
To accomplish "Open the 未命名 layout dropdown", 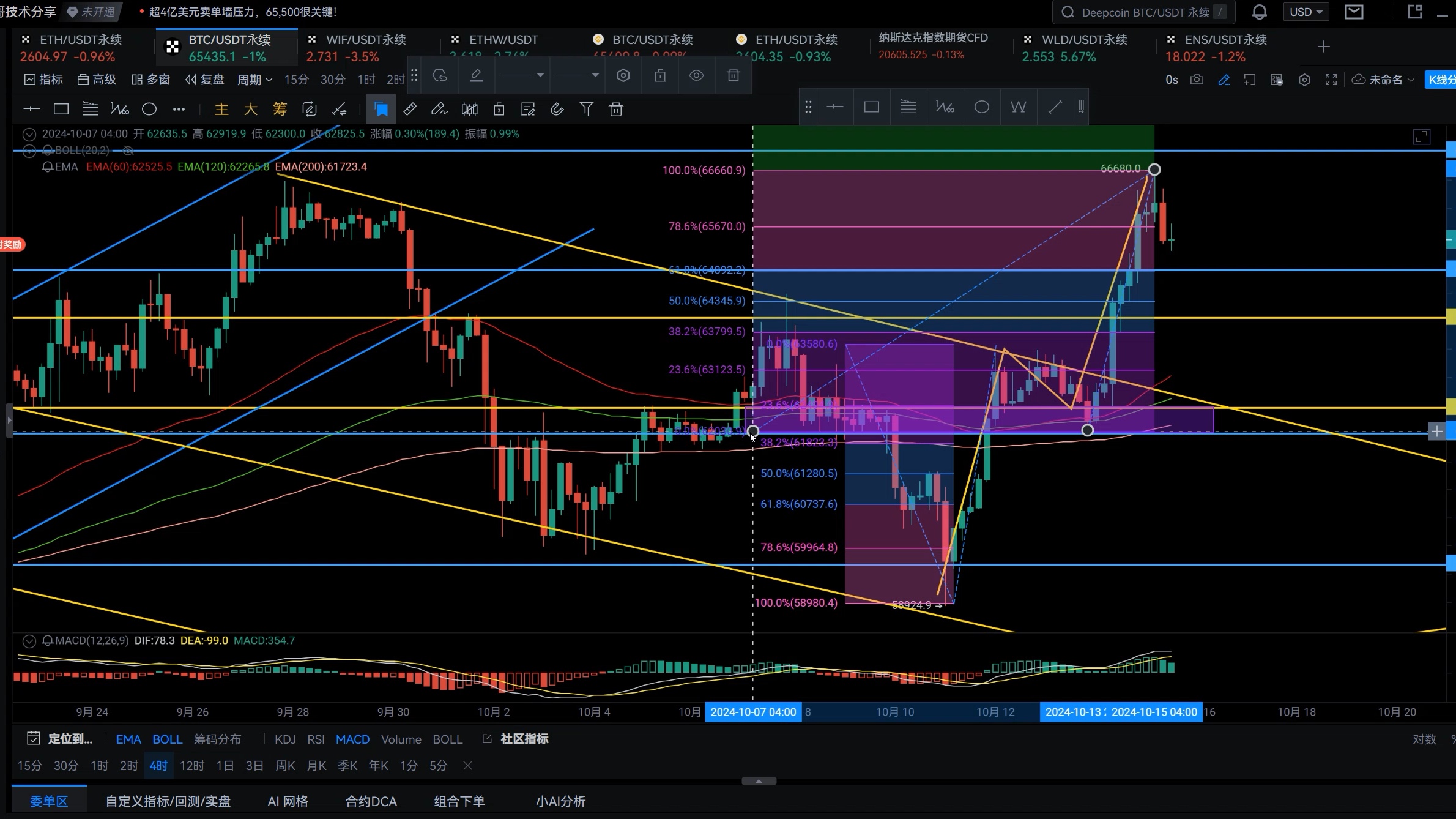I will pos(1384,80).
